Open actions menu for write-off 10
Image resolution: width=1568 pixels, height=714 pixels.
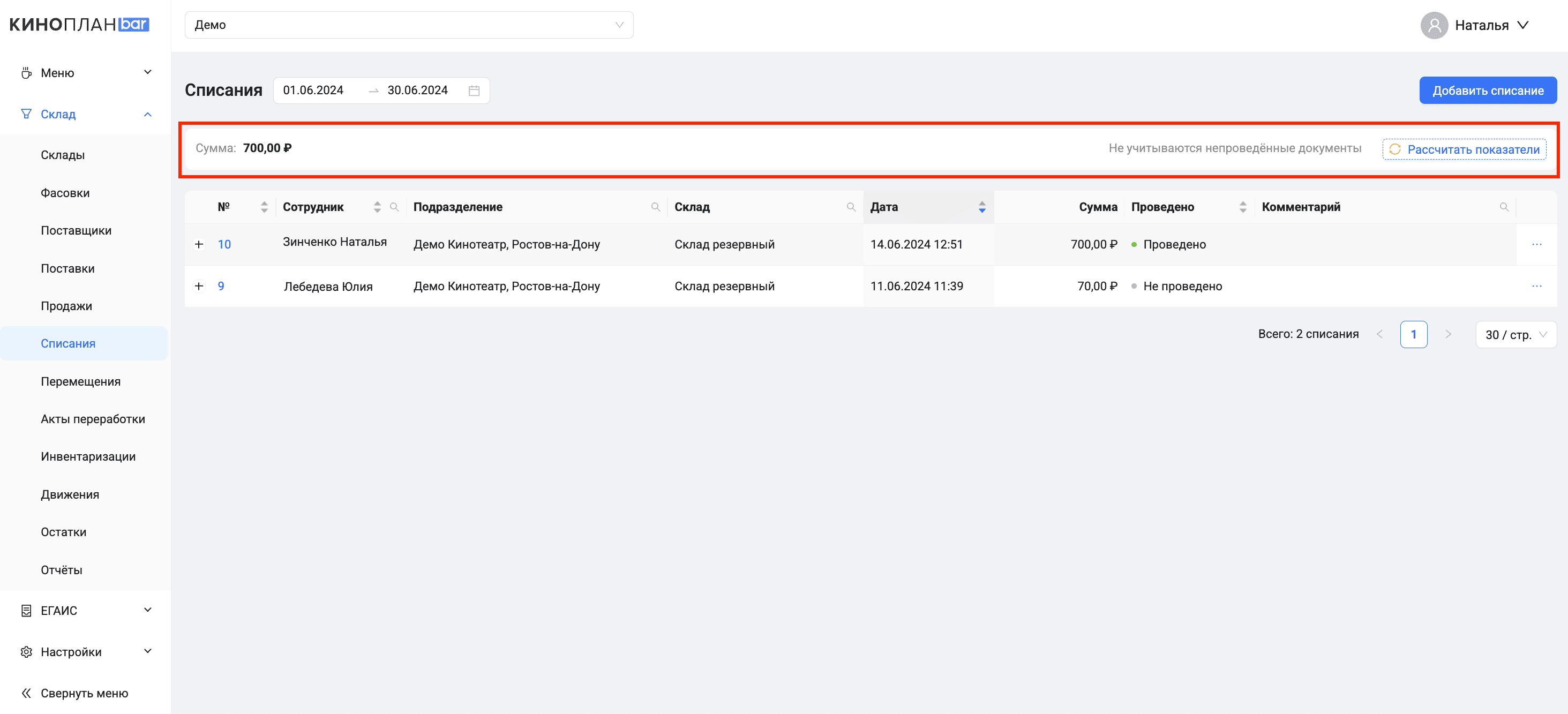(x=1536, y=244)
